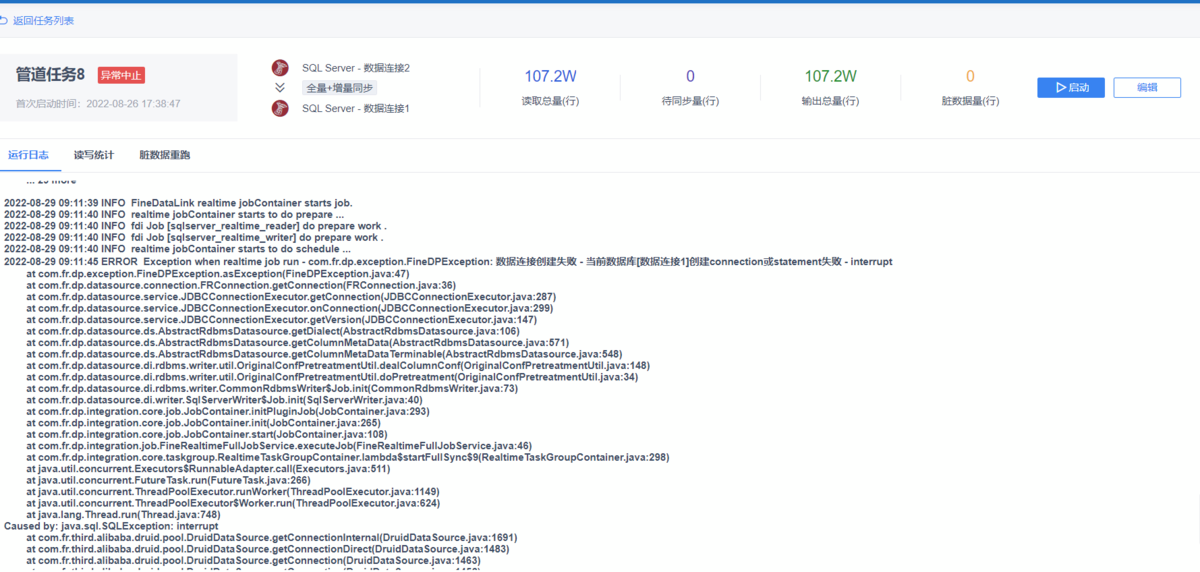Click the 107.2W read total value
The height and width of the screenshot is (572, 1200).
(551, 76)
